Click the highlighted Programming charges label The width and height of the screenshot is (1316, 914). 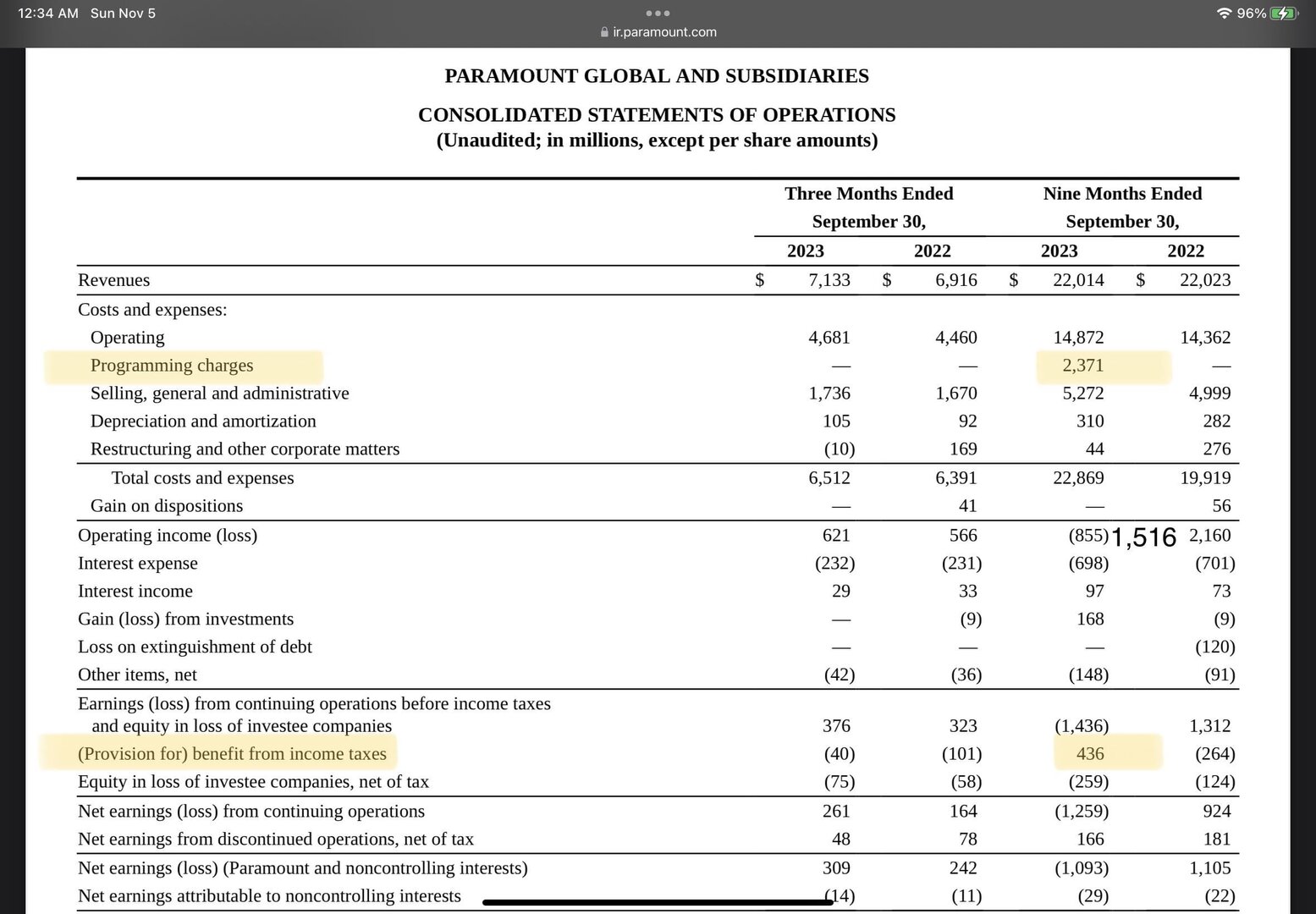pyautogui.click(x=172, y=366)
